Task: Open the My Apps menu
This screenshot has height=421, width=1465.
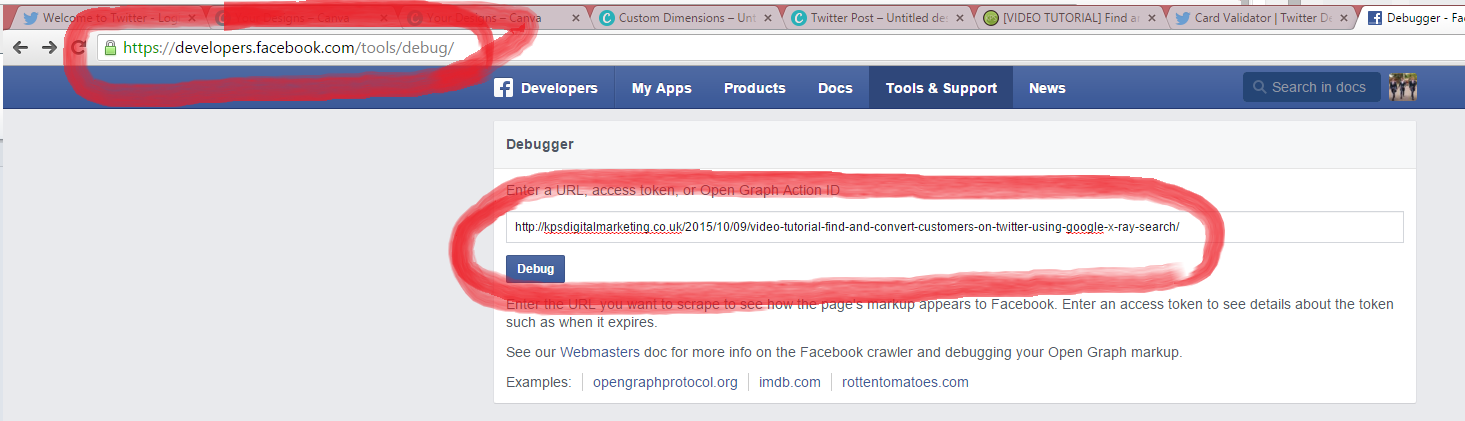Action: (x=661, y=88)
